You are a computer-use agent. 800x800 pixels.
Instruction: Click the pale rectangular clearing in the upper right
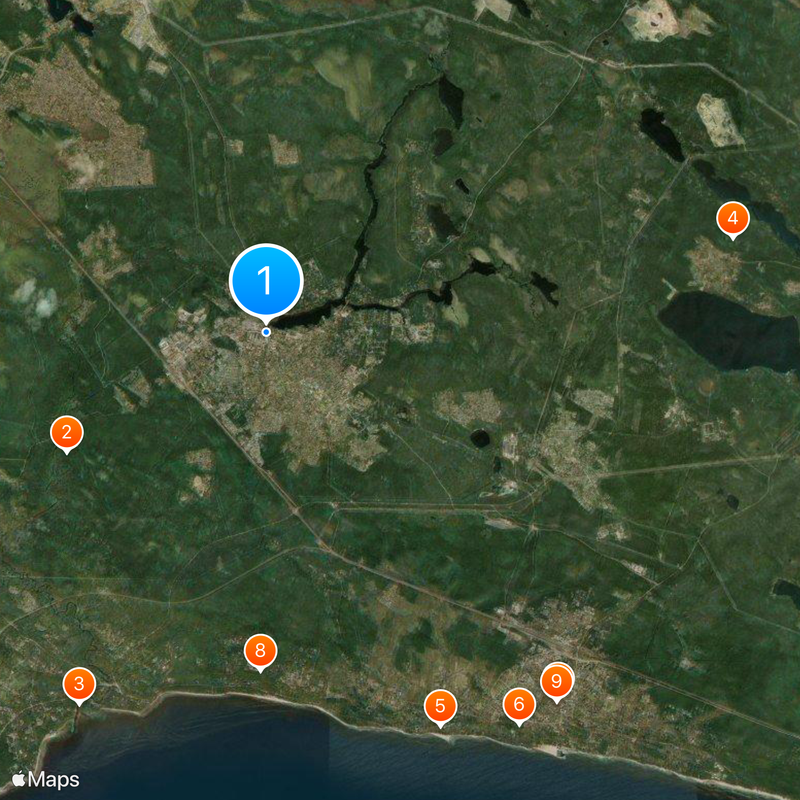720,120
